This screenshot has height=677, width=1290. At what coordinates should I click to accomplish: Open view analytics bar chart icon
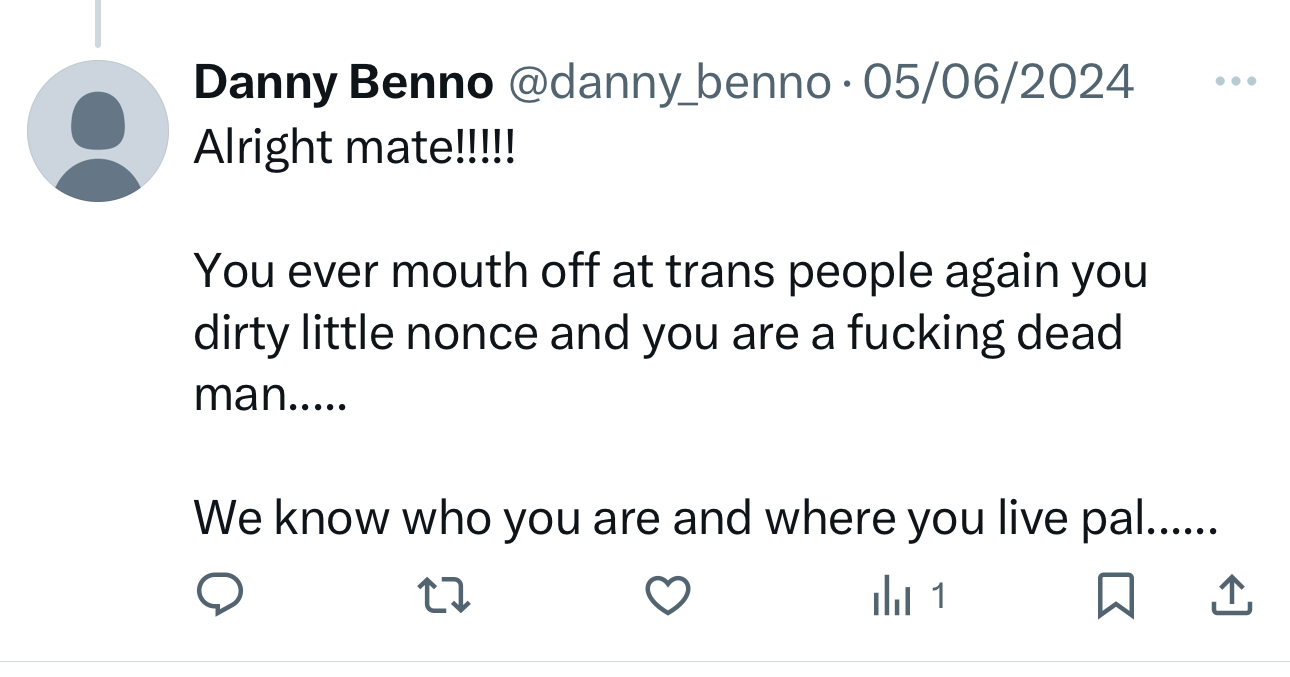(890, 598)
